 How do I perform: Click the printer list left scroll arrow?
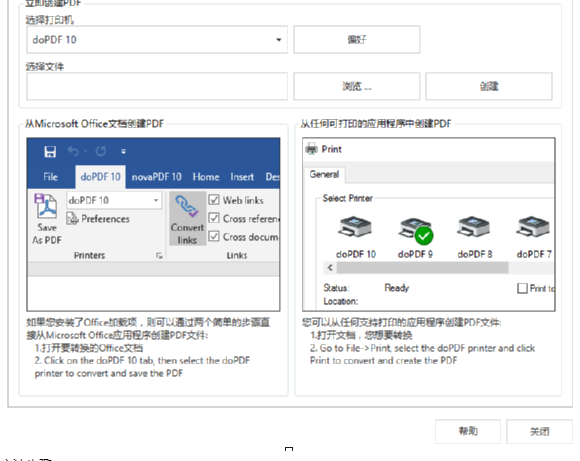click(330, 267)
